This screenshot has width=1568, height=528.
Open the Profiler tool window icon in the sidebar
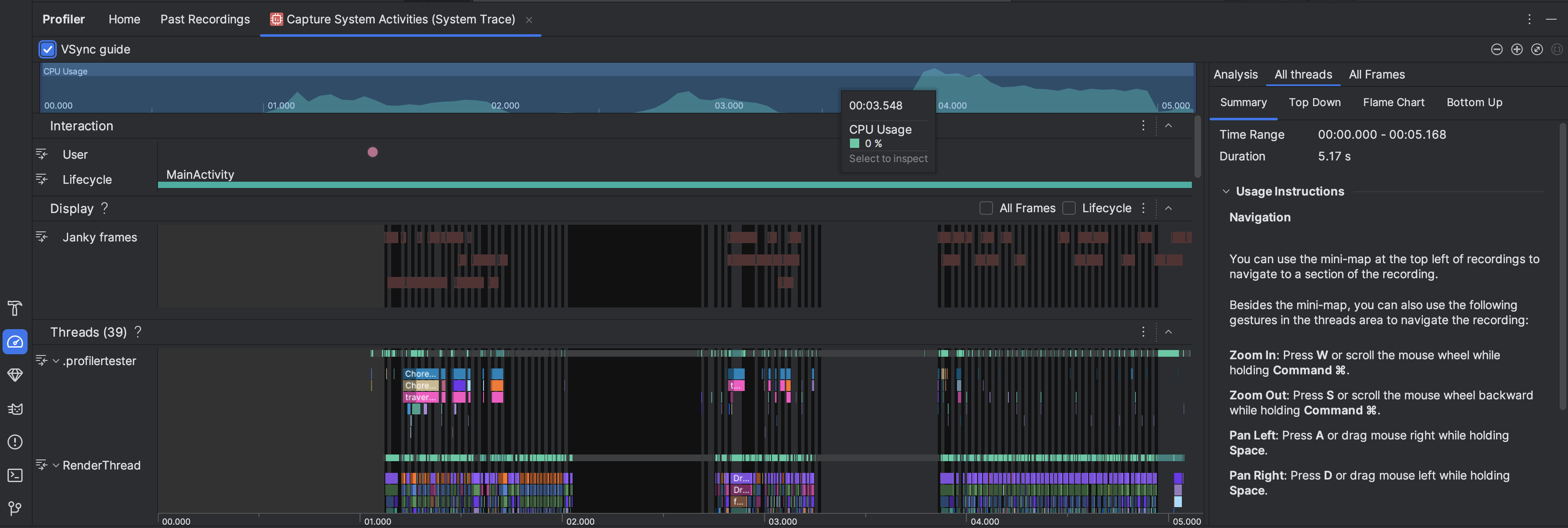(15, 342)
